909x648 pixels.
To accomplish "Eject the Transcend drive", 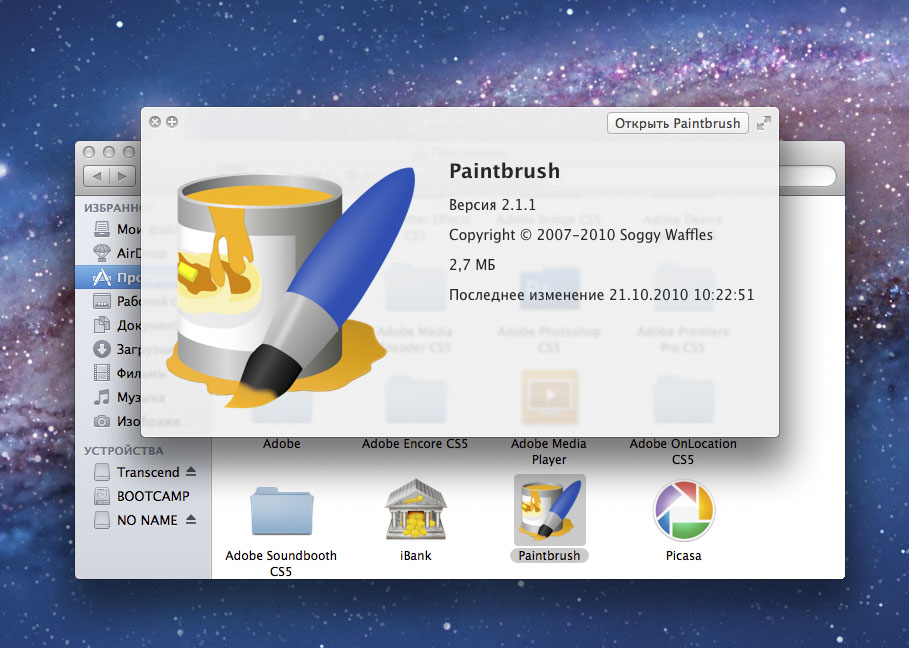I will click(x=192, y=472).
